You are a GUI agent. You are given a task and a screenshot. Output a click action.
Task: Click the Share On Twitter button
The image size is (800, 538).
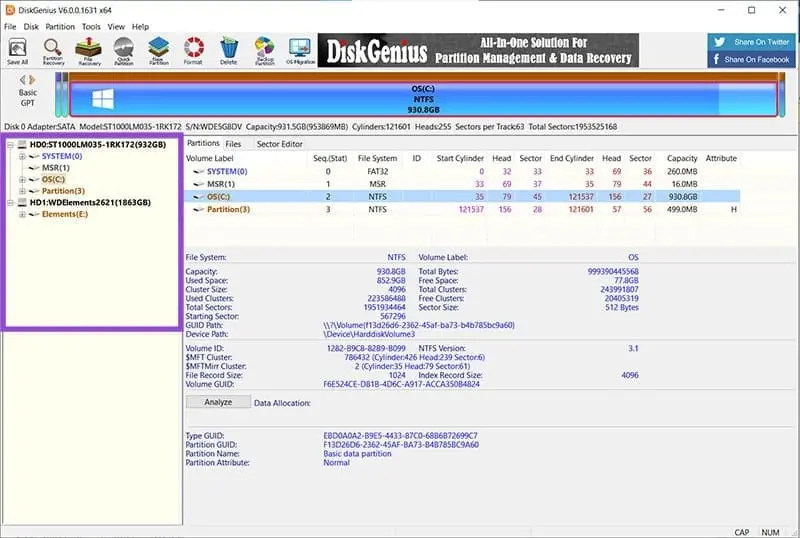(x=751, y=42)
